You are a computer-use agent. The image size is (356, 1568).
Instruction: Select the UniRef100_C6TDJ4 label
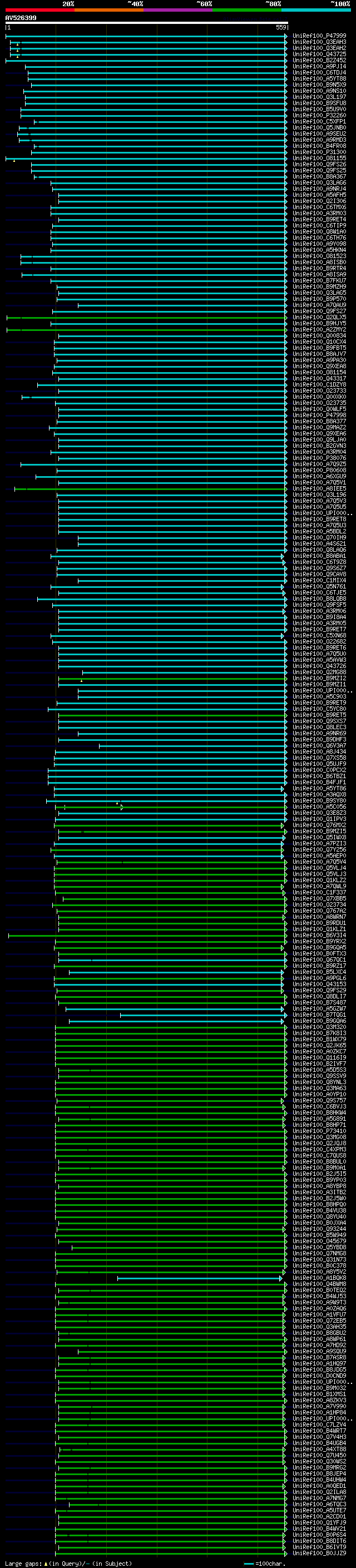coord(319,72)
